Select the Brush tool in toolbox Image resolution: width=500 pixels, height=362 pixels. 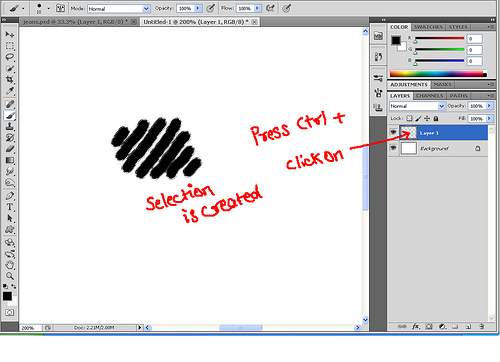pos(10,115)
